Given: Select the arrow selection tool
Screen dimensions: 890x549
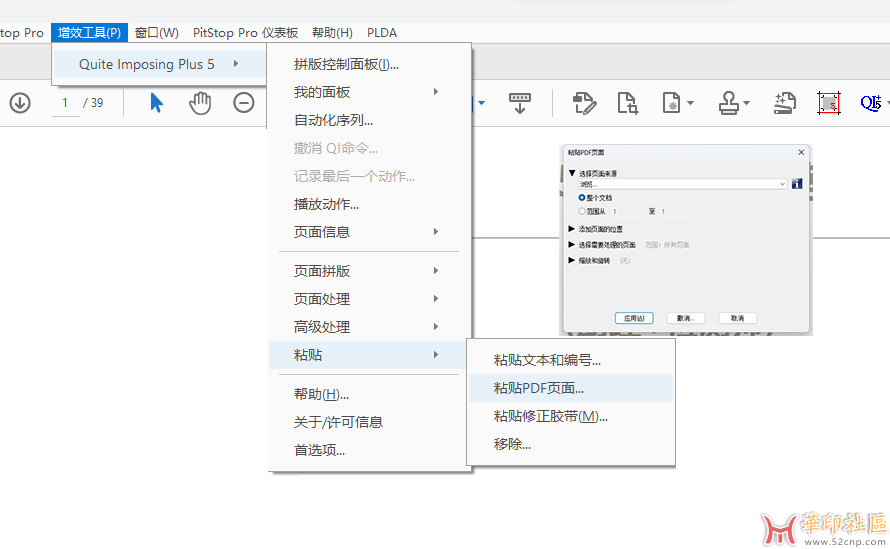Looking at the screenshot, I should coord(156,103).
